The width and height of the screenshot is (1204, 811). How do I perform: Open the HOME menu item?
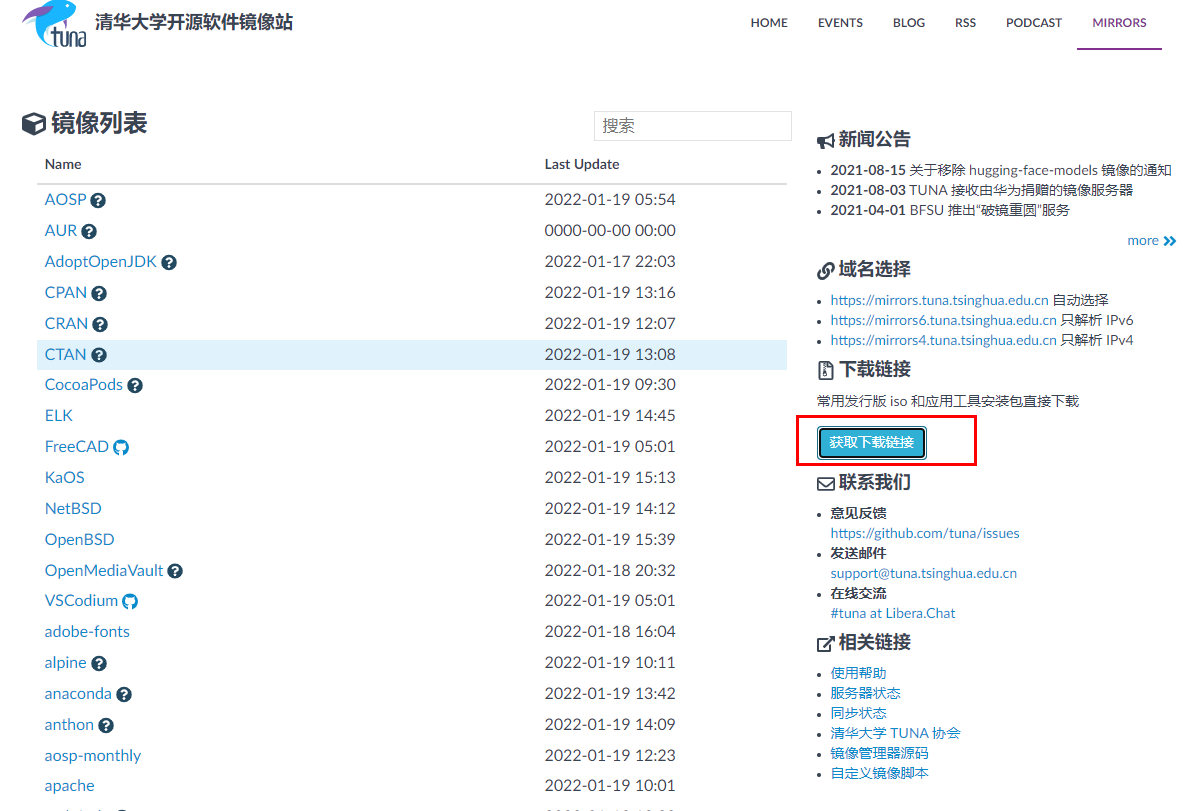point(769,23)
